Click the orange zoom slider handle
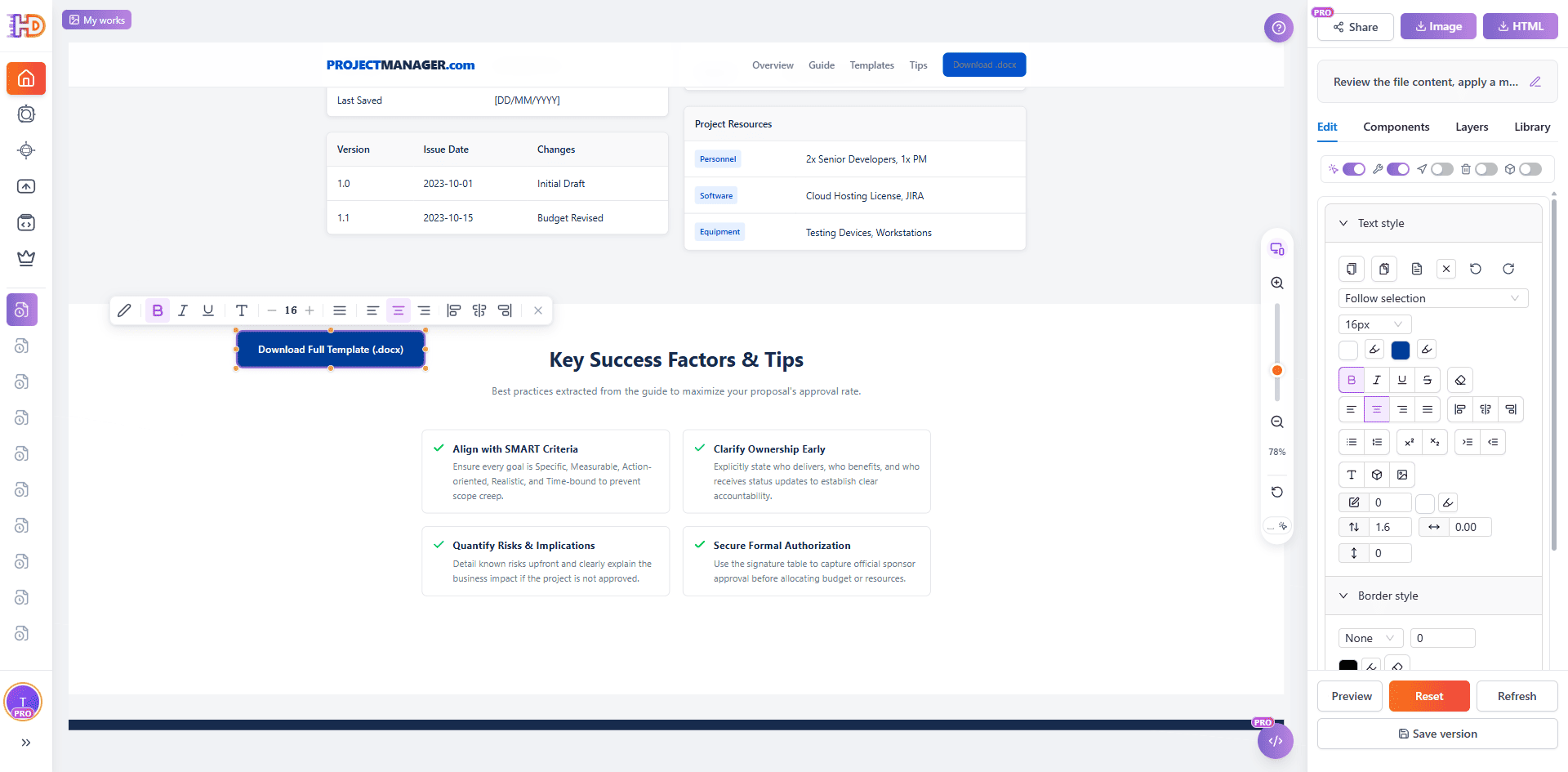 [x=1277, y=370]
